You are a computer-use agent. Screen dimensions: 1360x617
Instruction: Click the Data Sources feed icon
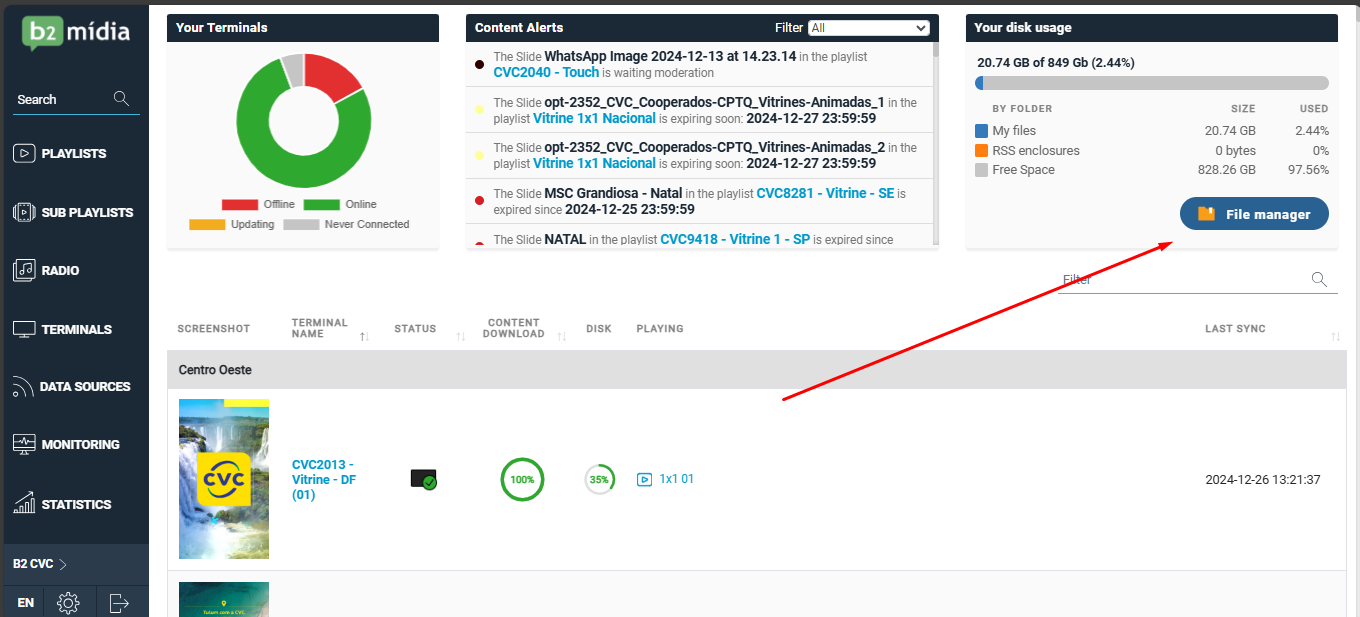point(23,387)
